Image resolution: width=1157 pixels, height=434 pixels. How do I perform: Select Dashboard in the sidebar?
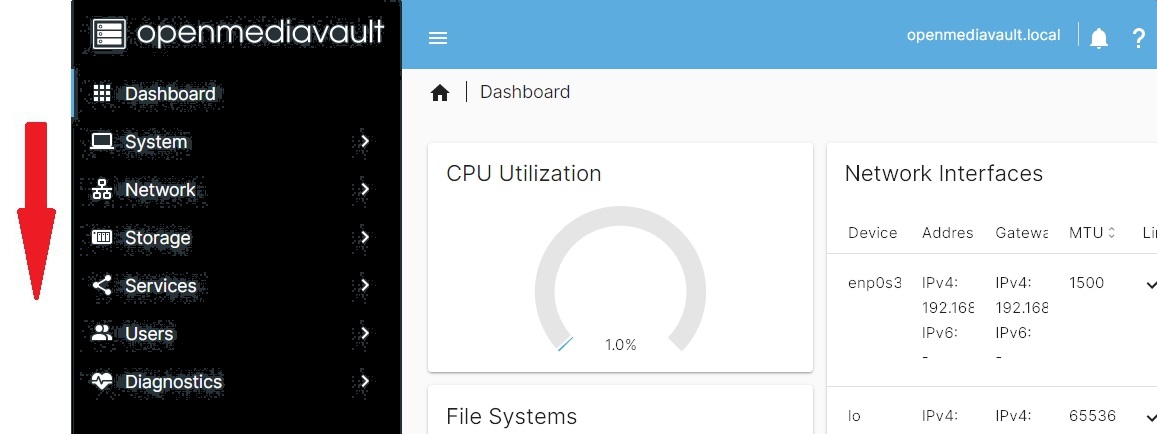click(x=170, y=94)
